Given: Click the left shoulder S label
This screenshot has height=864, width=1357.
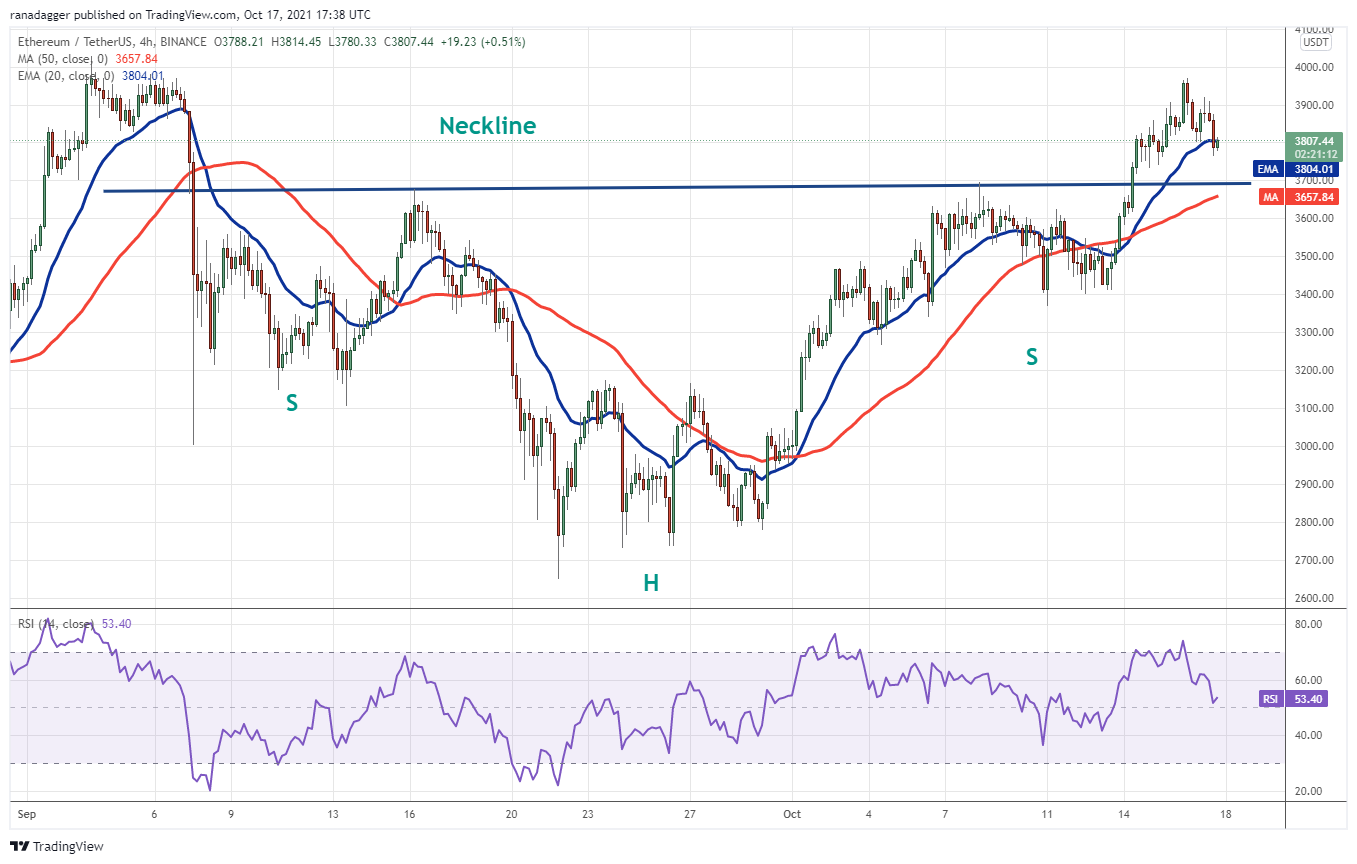Looking at the screenshot, I should (292, 403).
